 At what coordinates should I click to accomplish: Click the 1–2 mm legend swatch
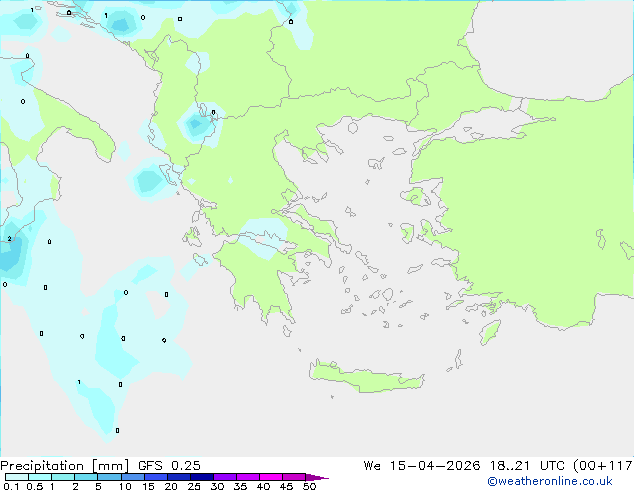63,477
